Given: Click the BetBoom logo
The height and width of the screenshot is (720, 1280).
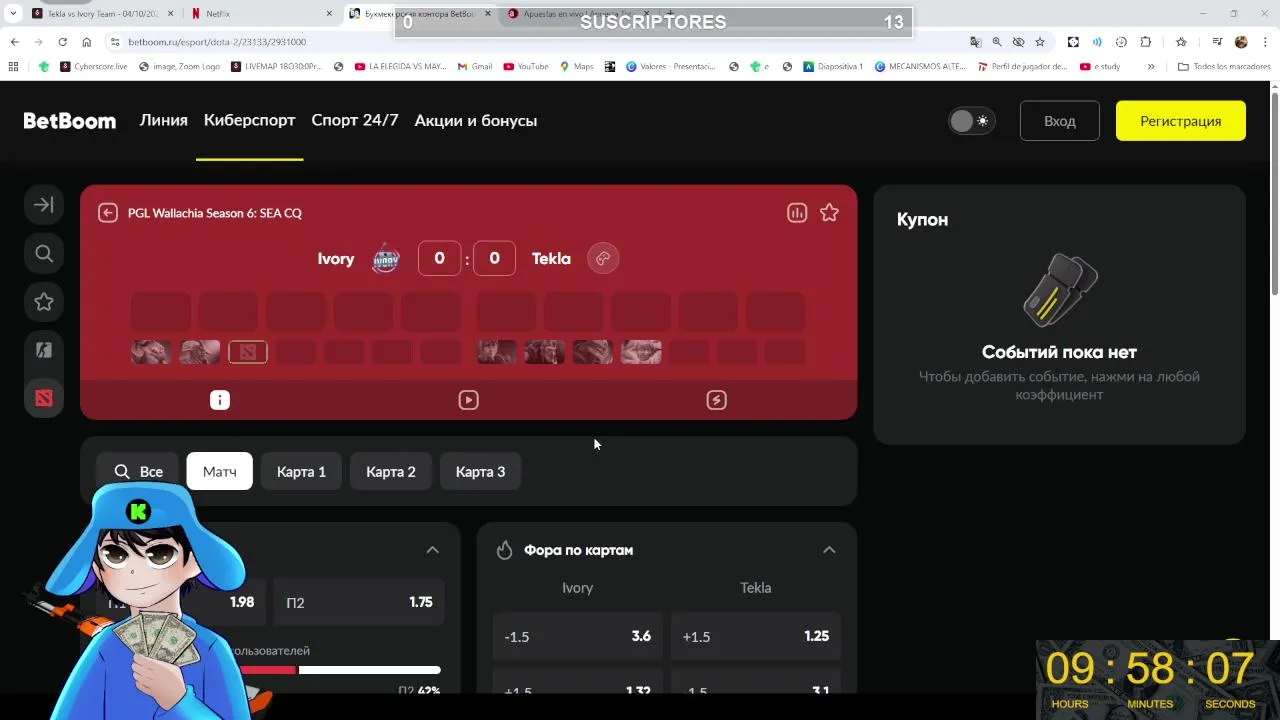Looking at the screenshot, I should point(70,121).
